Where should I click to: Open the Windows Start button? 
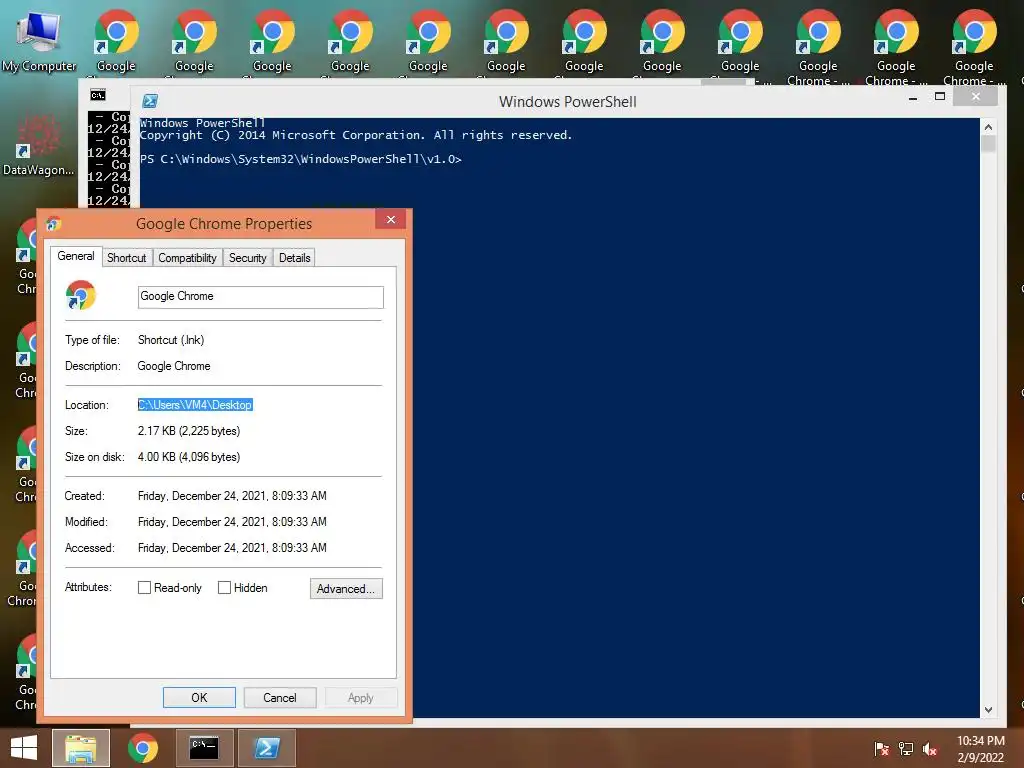pyautogui.click(x=24, y=748)
